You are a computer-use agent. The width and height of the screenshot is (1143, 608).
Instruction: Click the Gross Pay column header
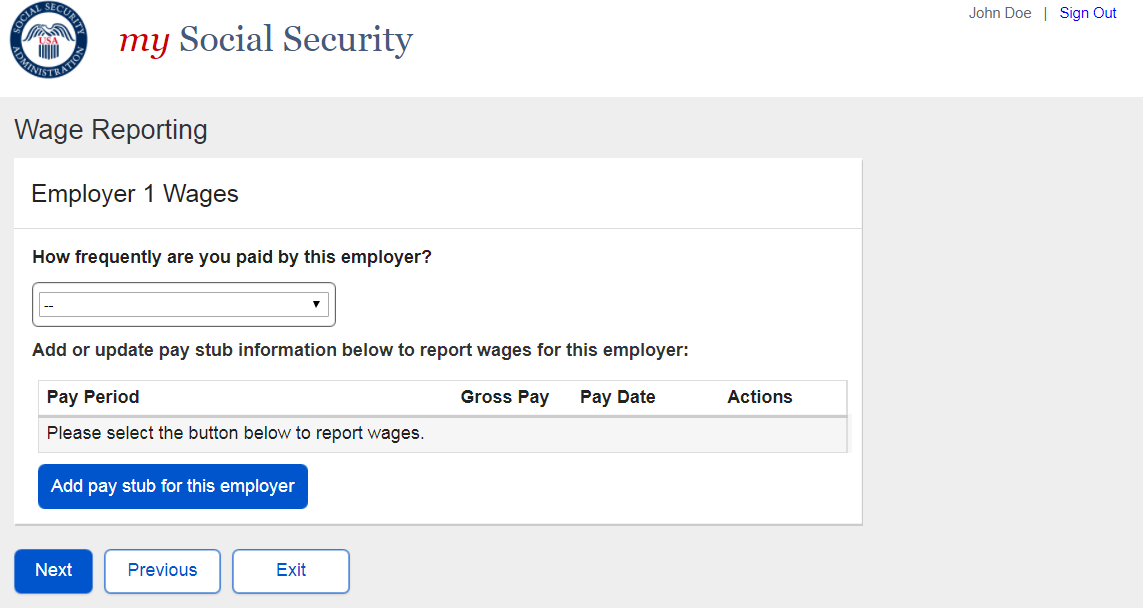pos(504,397)
